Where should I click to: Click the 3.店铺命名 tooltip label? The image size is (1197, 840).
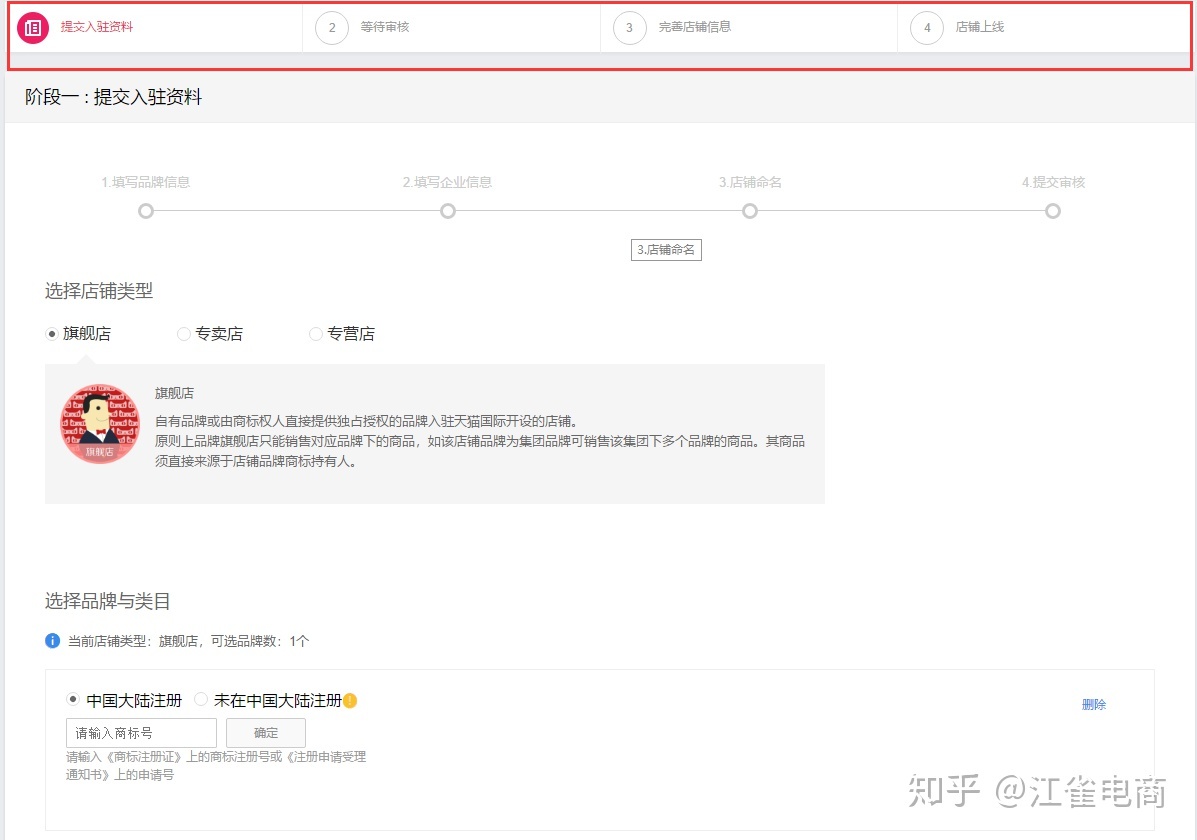[x=666, y=249]
